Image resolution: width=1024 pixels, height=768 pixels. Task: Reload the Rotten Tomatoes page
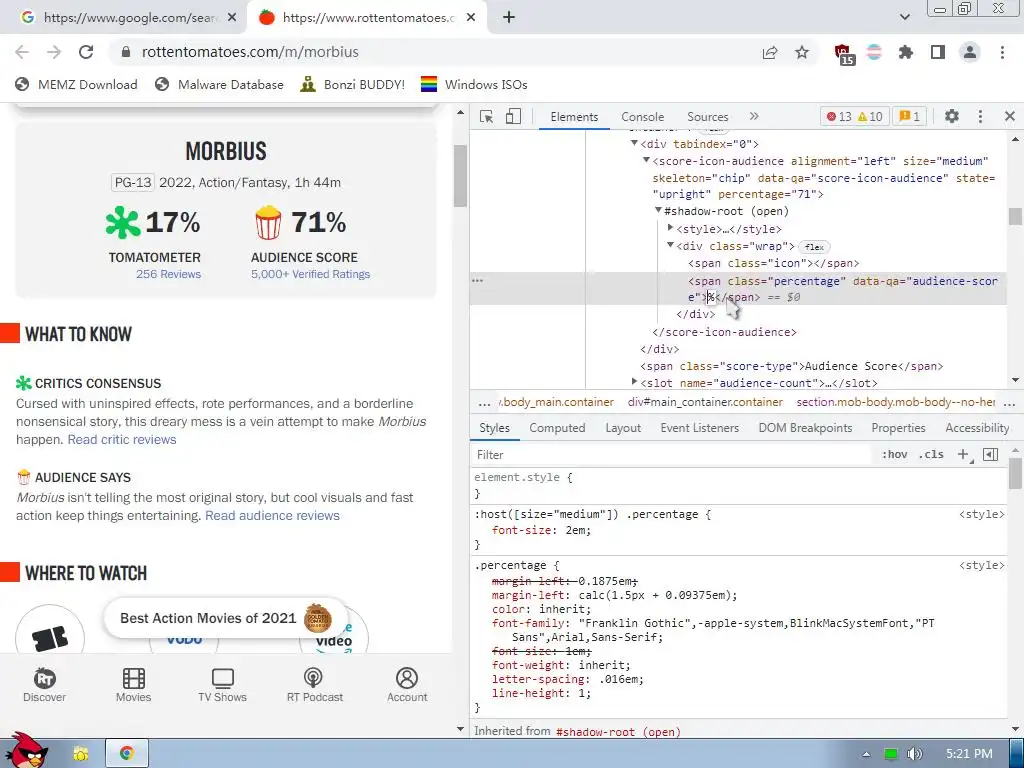(86, 52)
